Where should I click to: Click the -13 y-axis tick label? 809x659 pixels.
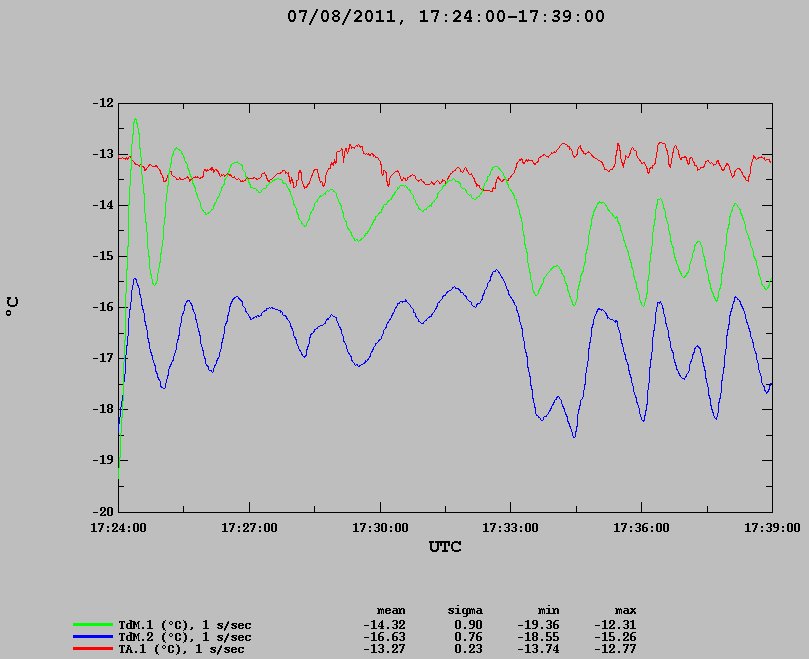103,154
